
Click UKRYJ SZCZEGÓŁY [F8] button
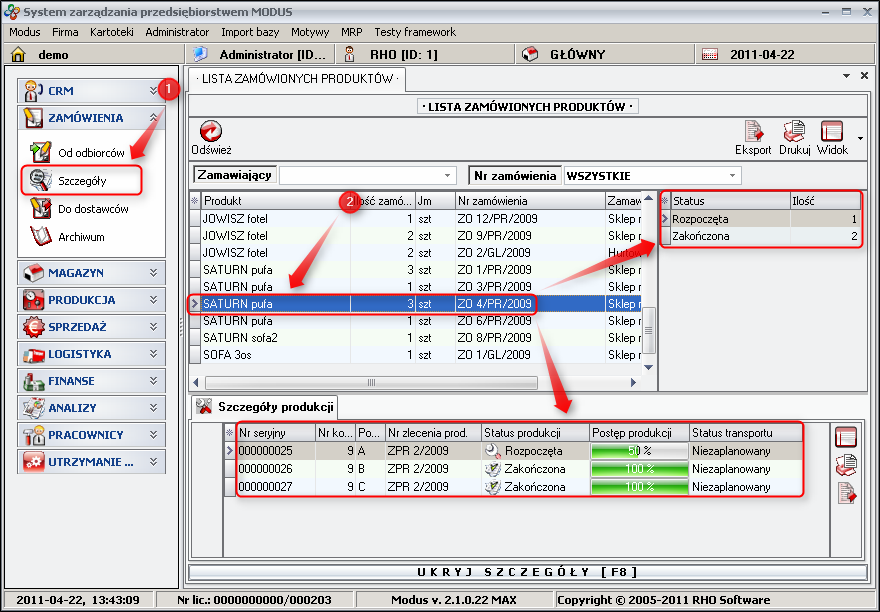click(526, 572)
